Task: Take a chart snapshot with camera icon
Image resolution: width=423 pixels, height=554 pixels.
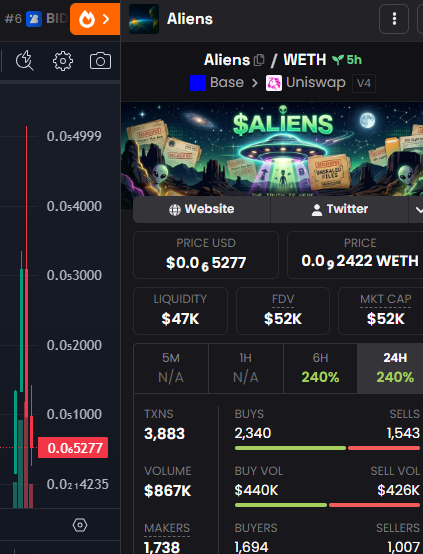Action: 100,61
